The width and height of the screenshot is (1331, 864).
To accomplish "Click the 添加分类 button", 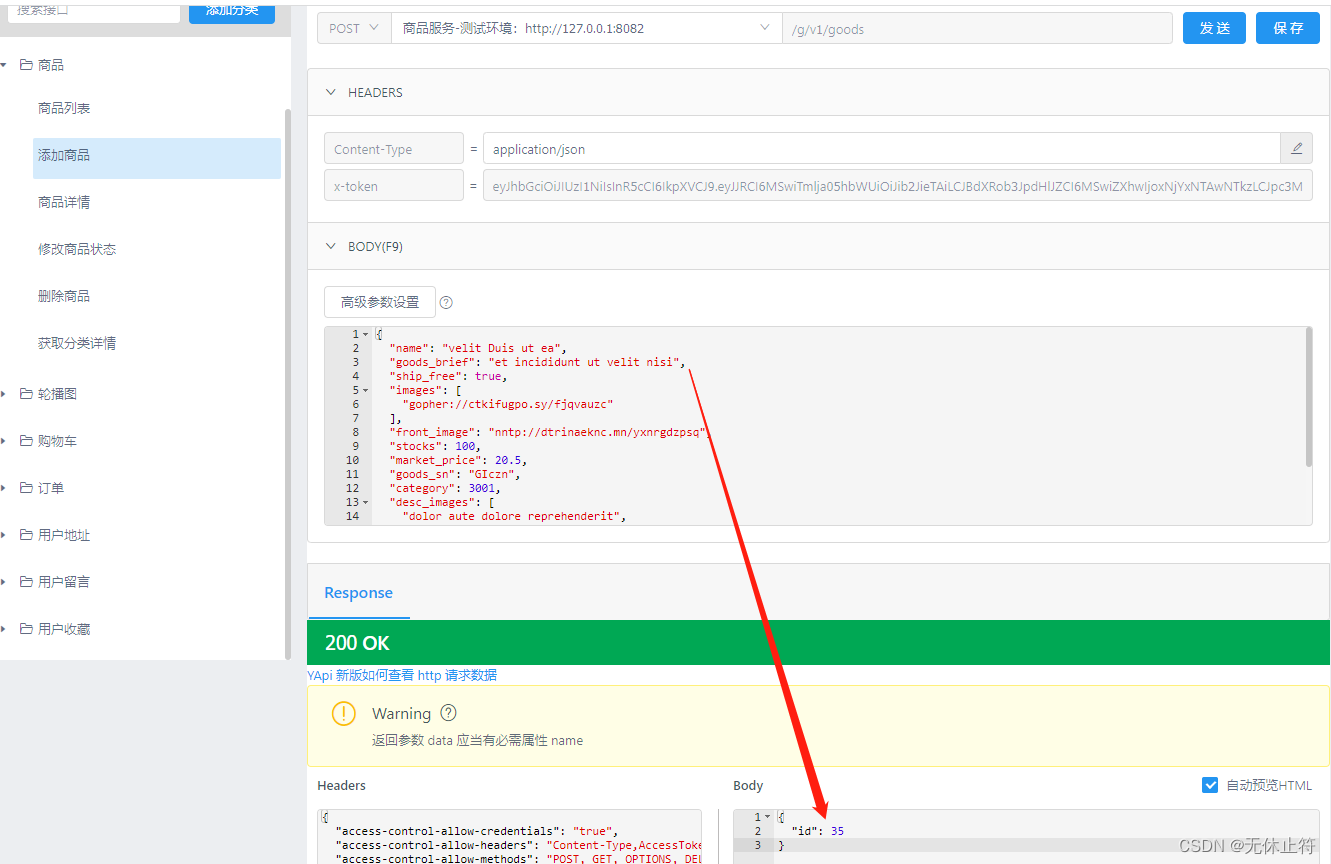I will click(x=232, y=10).
